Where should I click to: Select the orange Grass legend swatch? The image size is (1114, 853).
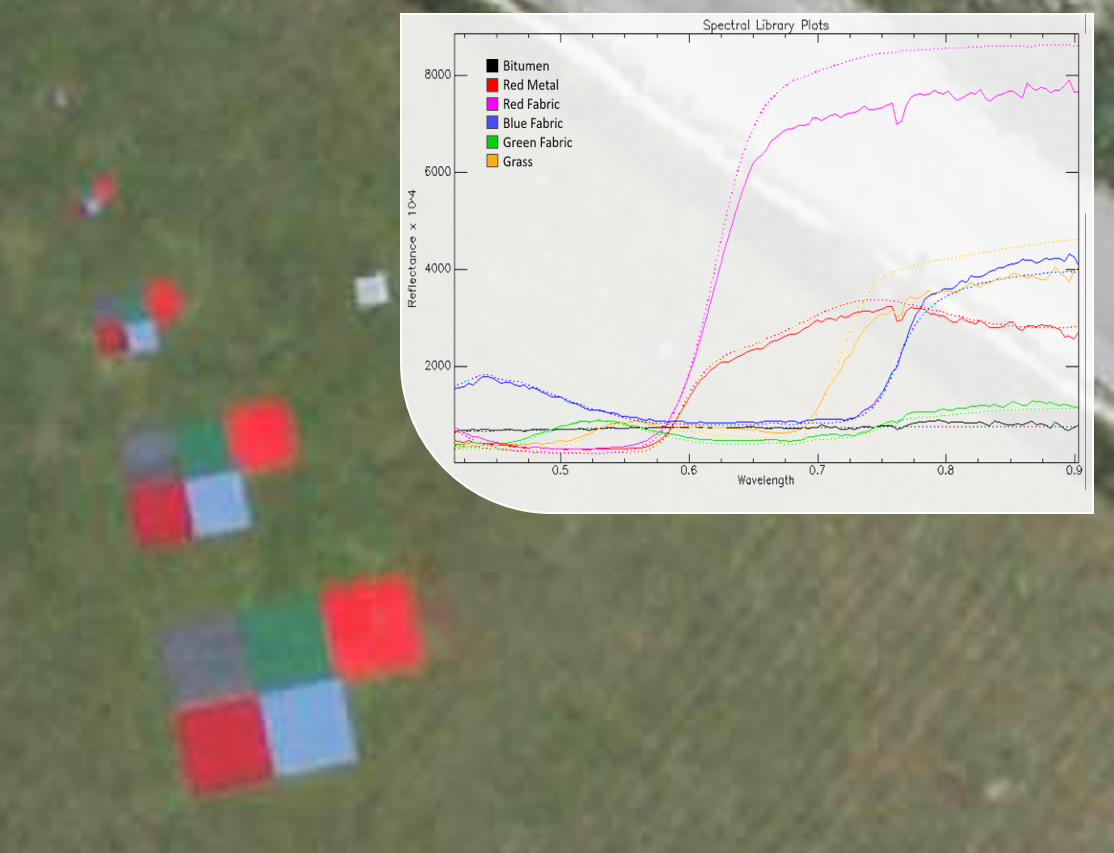coord(492,161)
